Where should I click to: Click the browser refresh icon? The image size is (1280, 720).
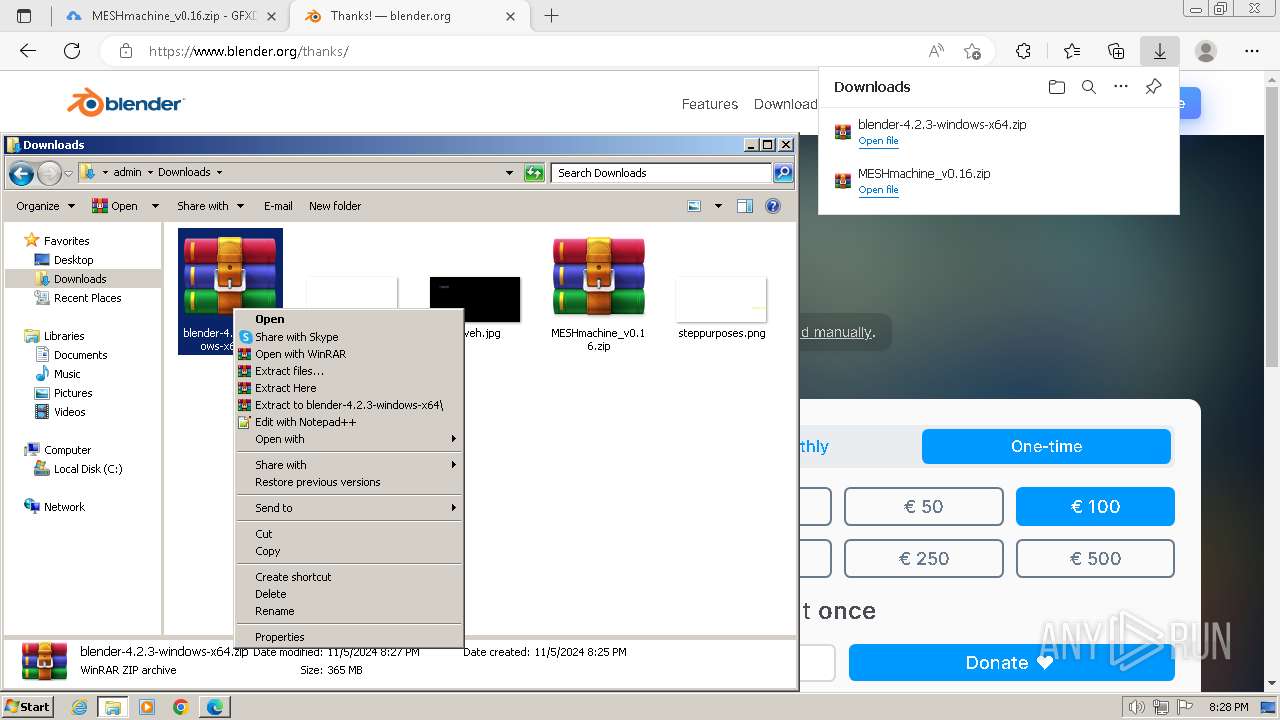coord(72,51)
